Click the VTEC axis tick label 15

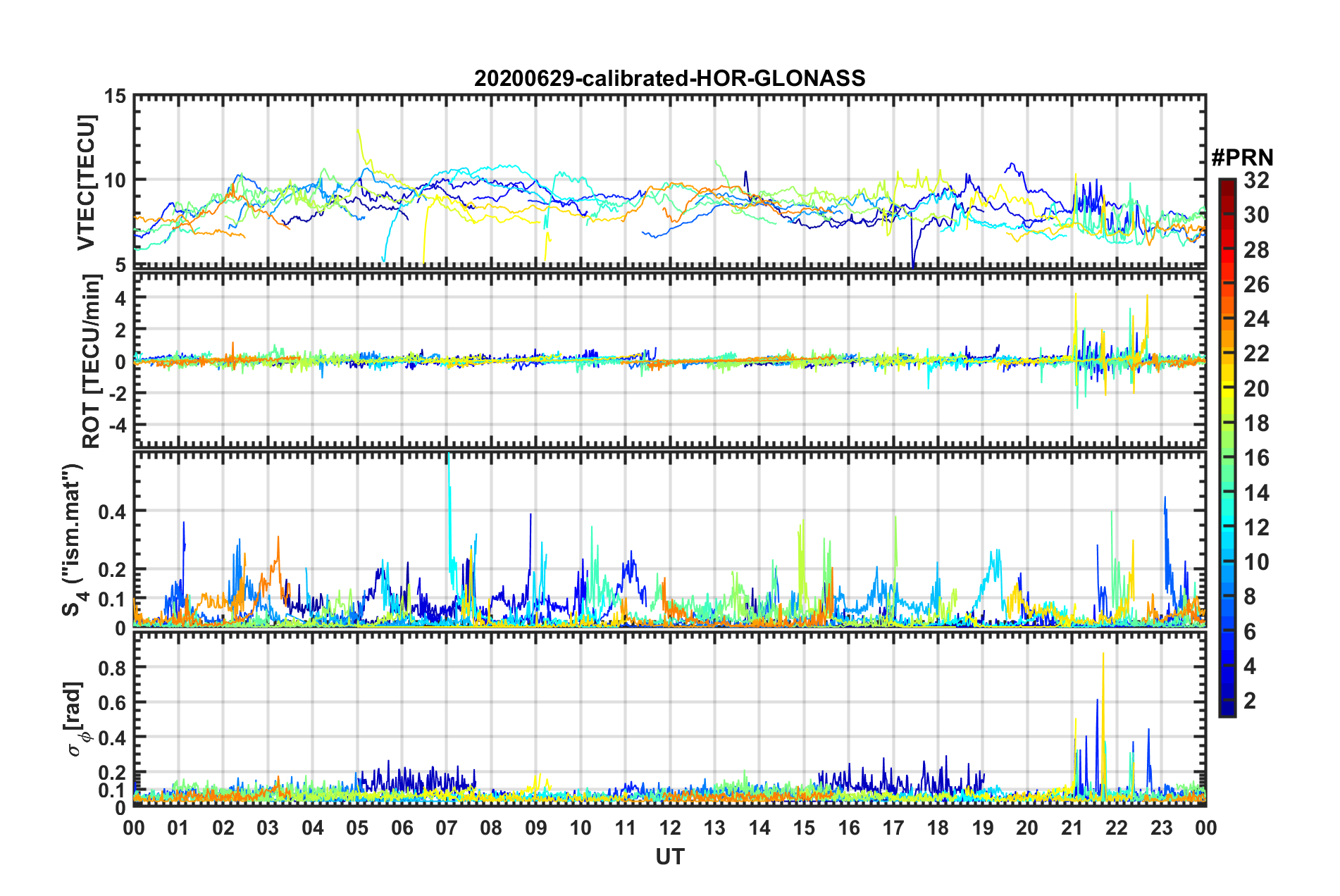pos(115,97)
